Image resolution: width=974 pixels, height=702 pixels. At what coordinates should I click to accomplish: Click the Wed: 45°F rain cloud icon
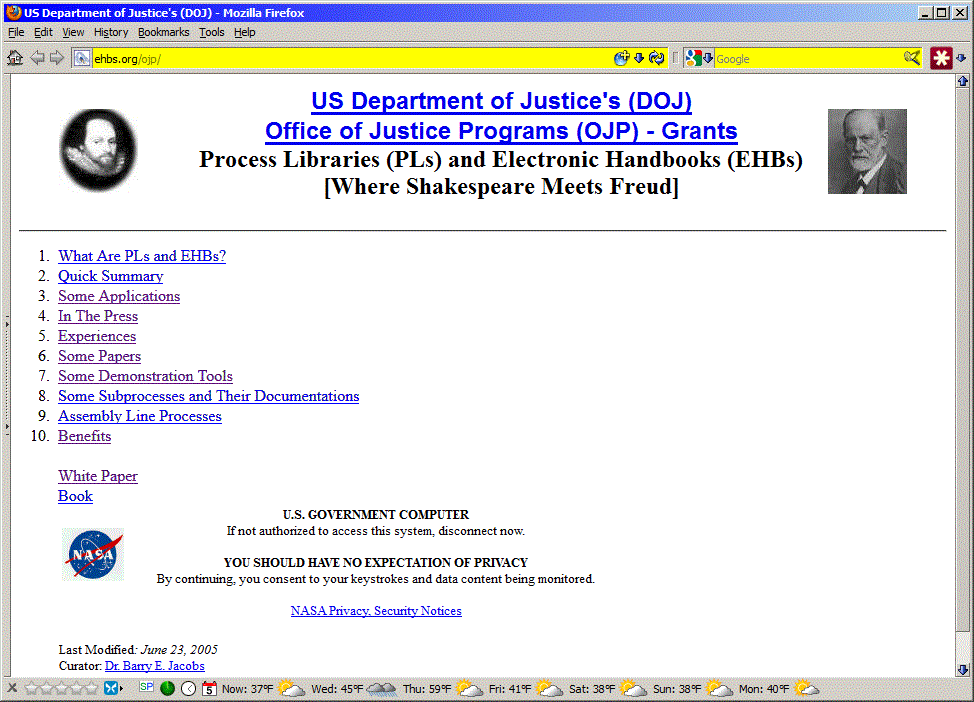pos(381,688)
